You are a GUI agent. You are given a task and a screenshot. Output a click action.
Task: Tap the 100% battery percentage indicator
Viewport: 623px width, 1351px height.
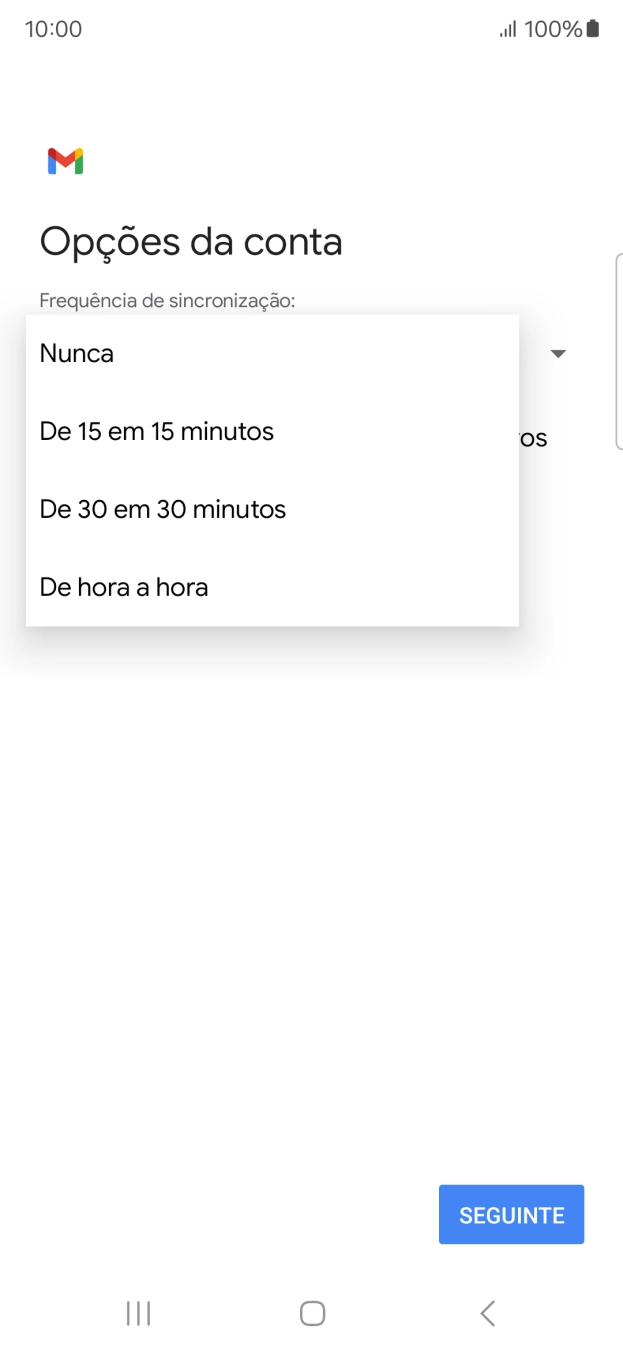coord(552,29)
